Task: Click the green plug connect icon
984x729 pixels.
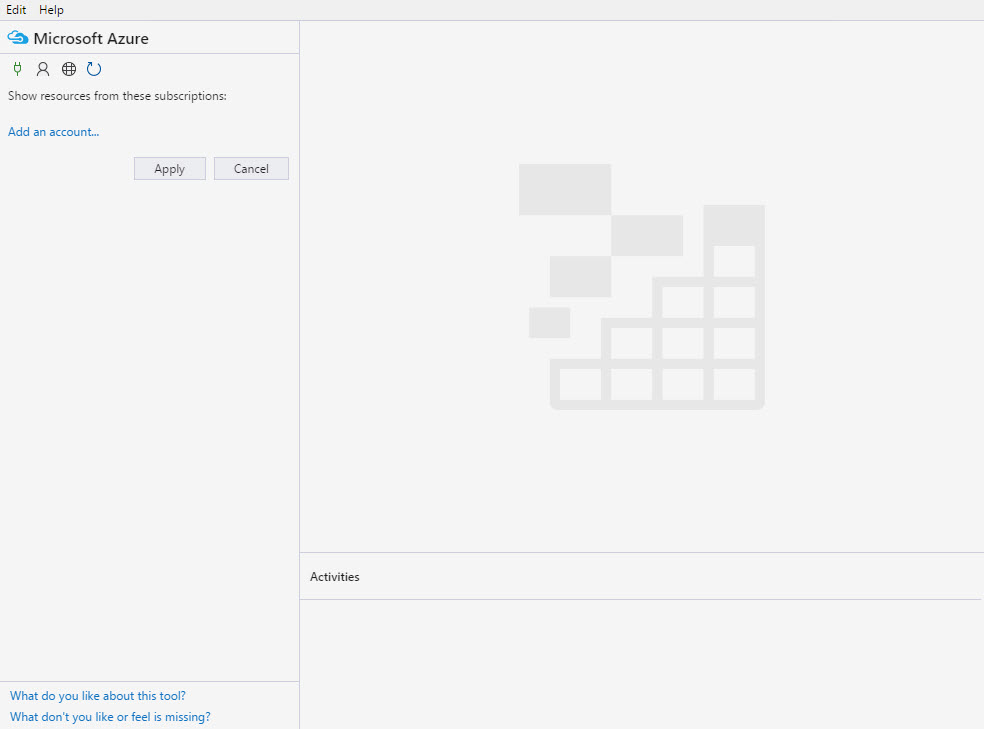Action: coord(17,69)
